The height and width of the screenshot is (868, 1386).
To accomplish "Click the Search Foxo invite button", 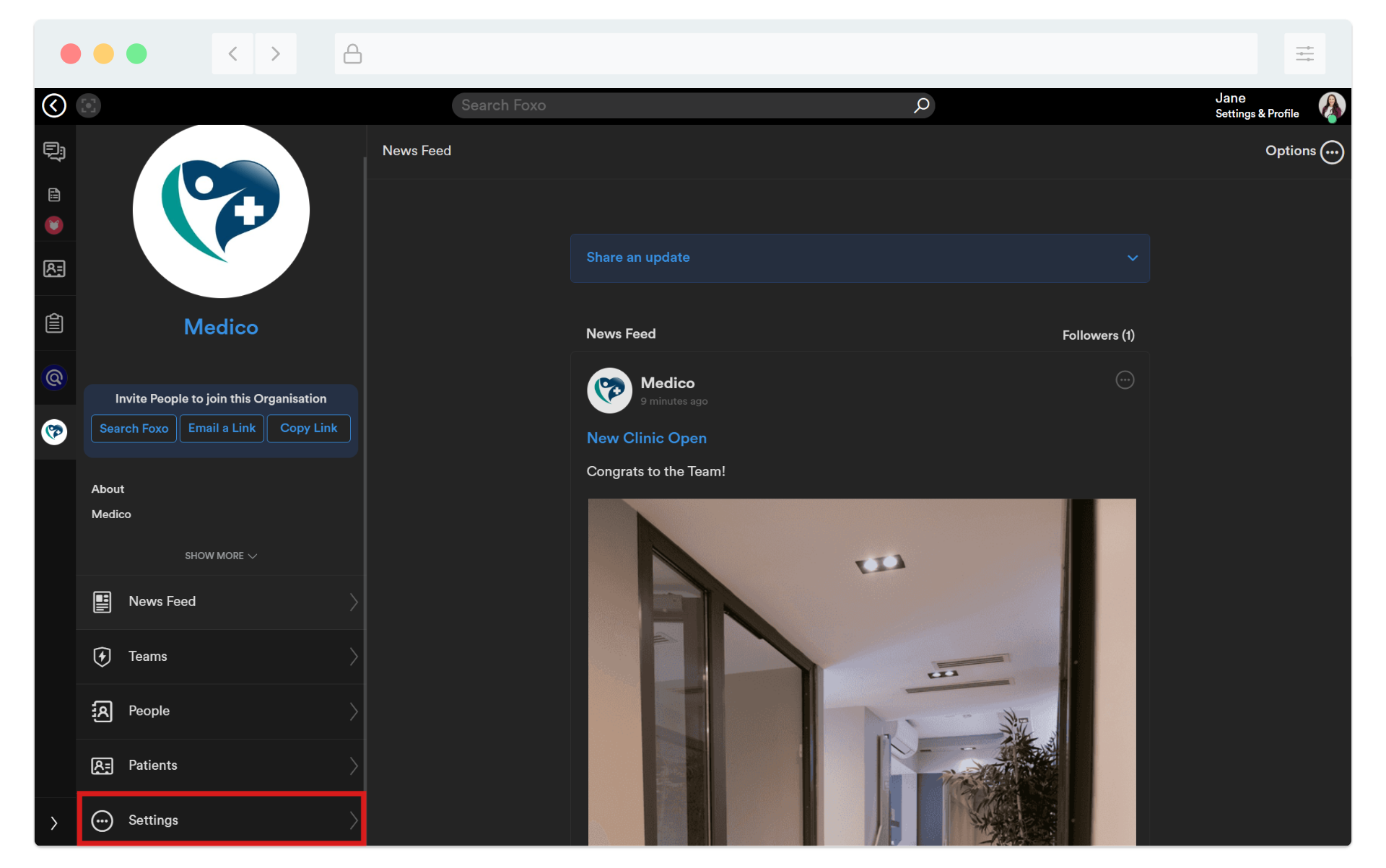I will pyautogui.click(x=134, y=429).
